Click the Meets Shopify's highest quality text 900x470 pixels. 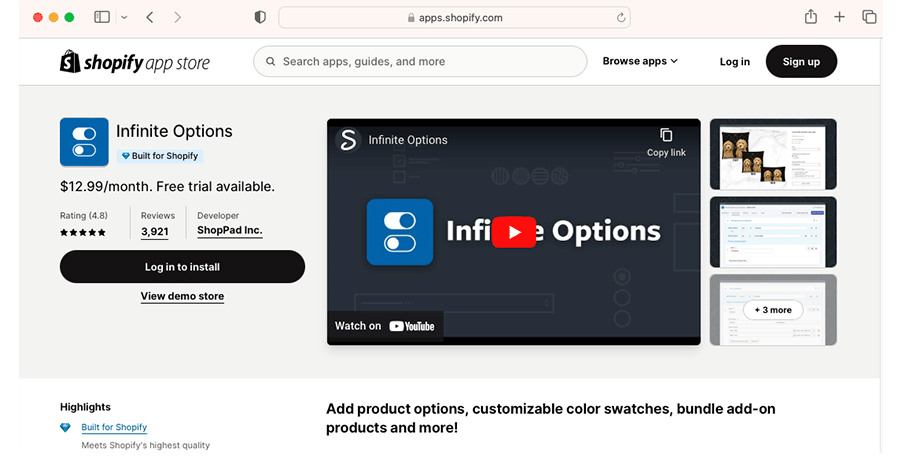tap(145, 445)
